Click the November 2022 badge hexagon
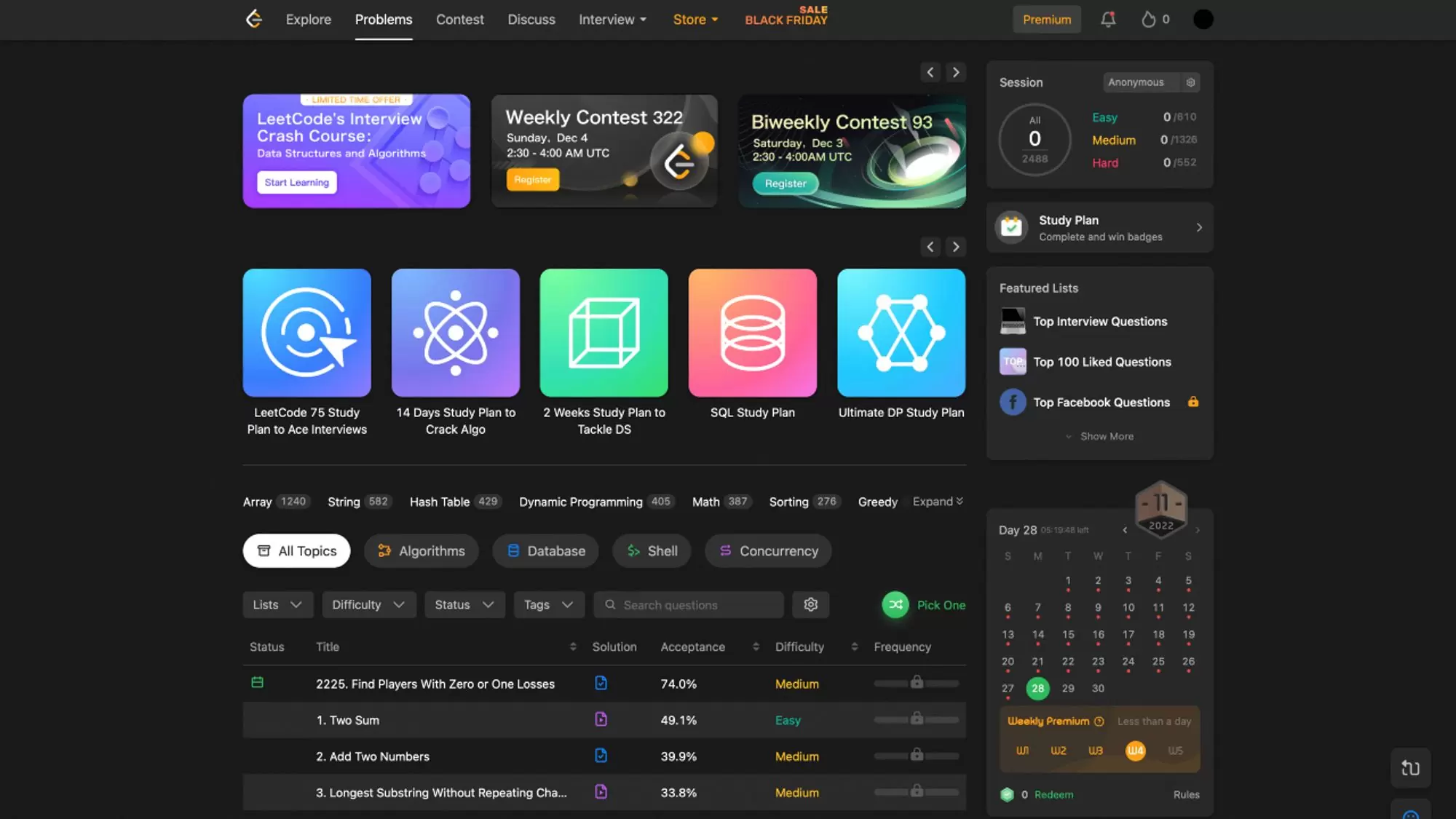Image resolution: width=1456 pixels, height=819 pixels. click(1161, 510)
